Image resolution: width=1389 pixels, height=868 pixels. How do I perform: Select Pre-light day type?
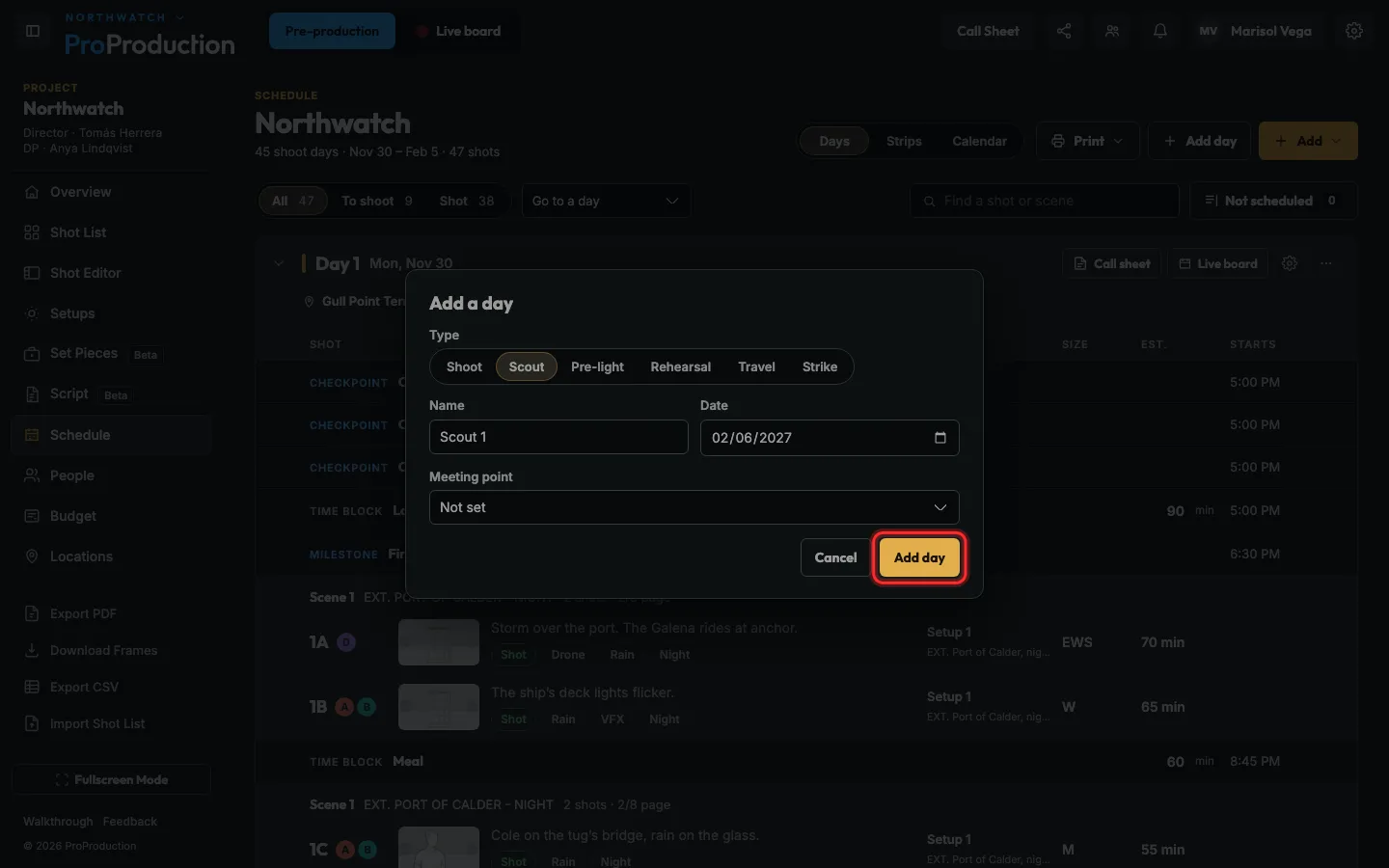coord(597,366)
